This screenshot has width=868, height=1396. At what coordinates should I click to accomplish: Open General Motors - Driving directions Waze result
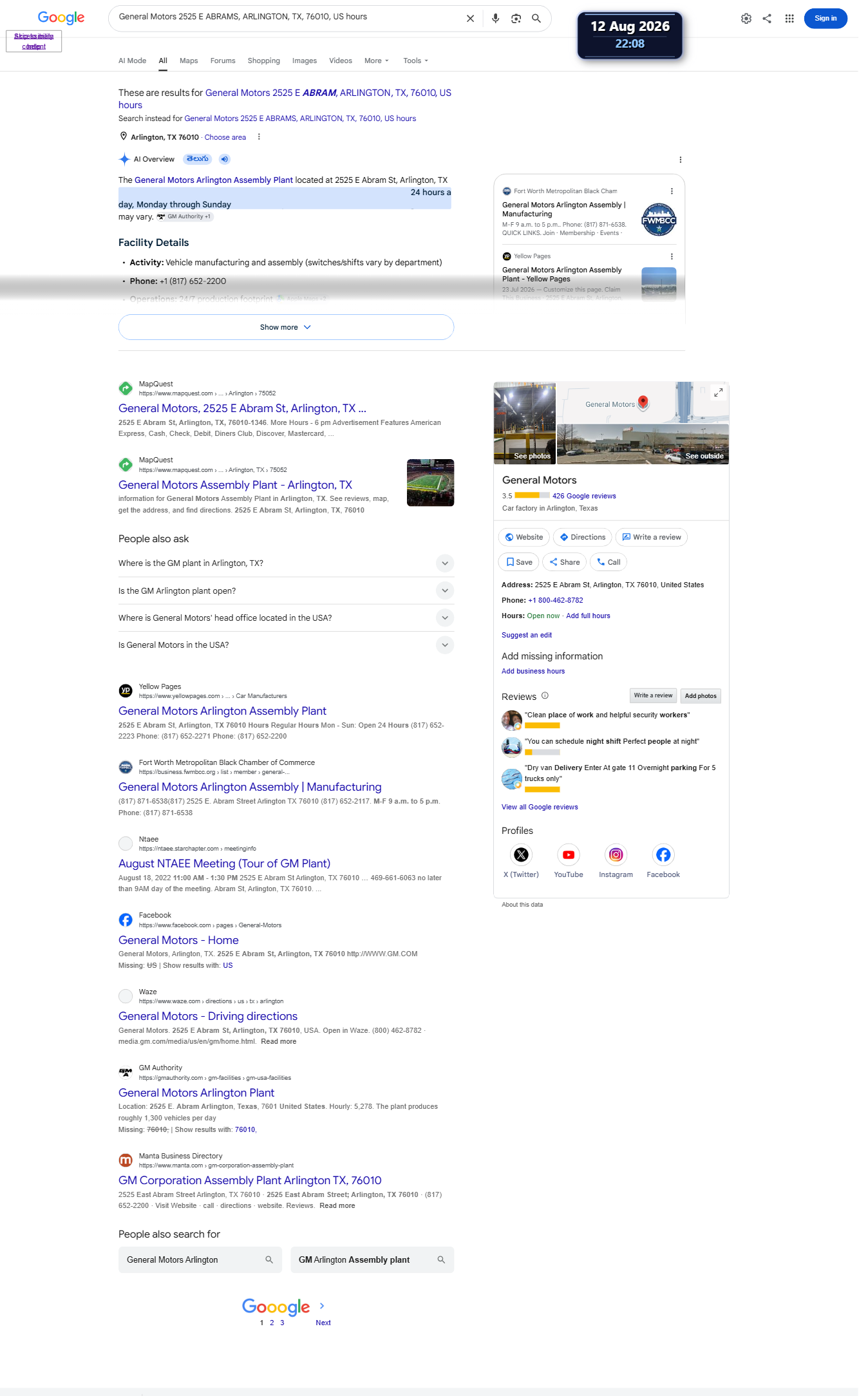click(x=208, y=1016)
